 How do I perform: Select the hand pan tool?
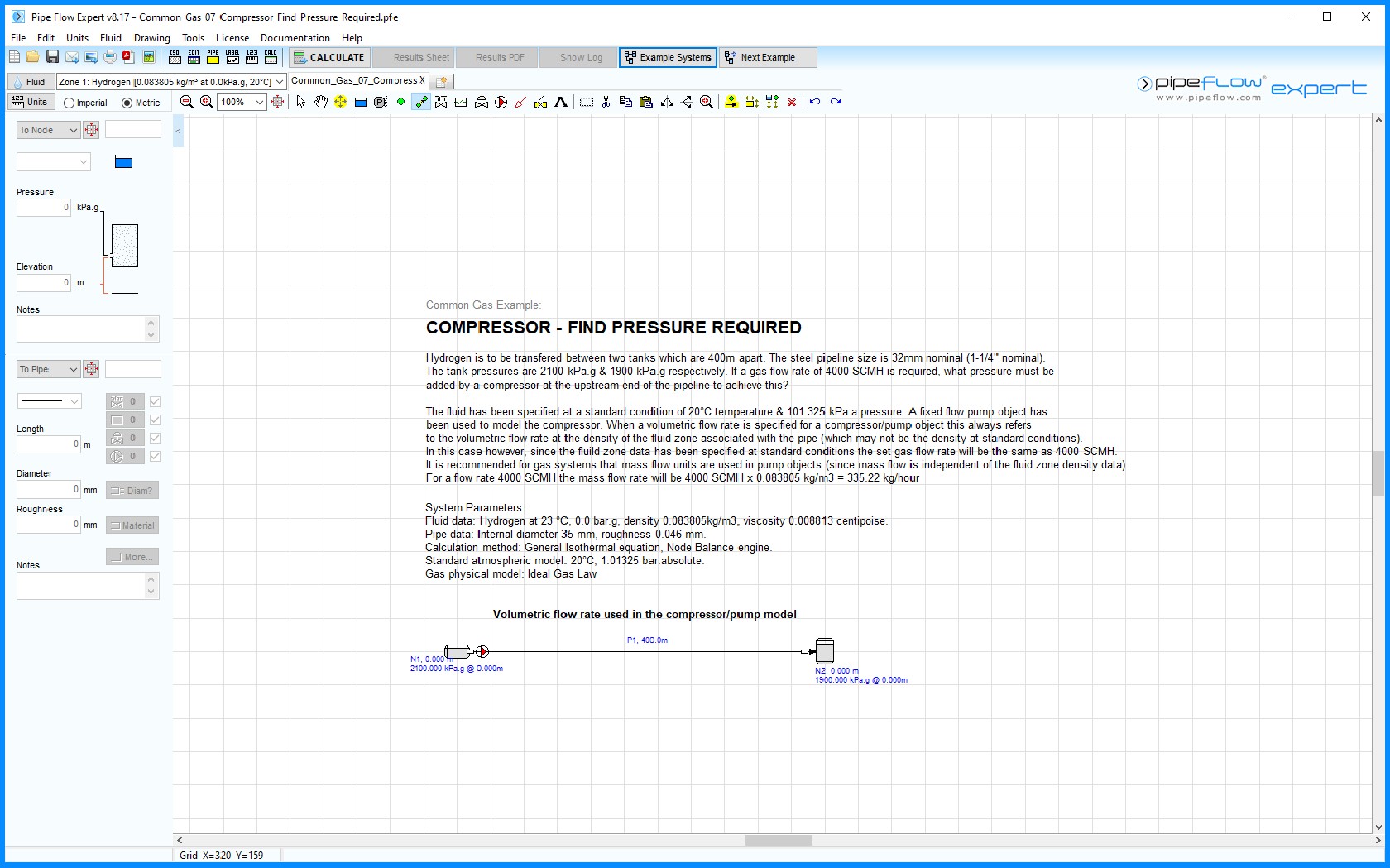[x=320, y=102]
